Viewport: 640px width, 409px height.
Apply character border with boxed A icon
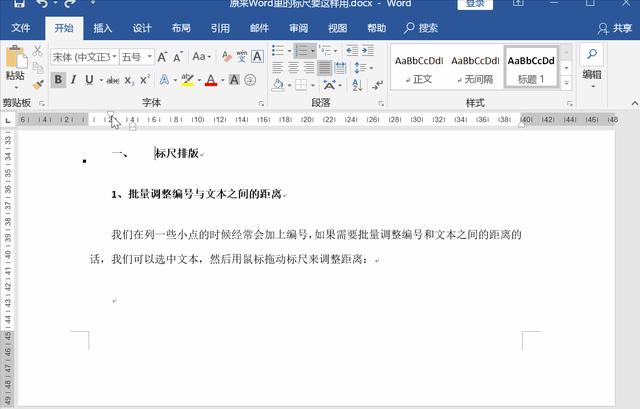coord(257,57)
